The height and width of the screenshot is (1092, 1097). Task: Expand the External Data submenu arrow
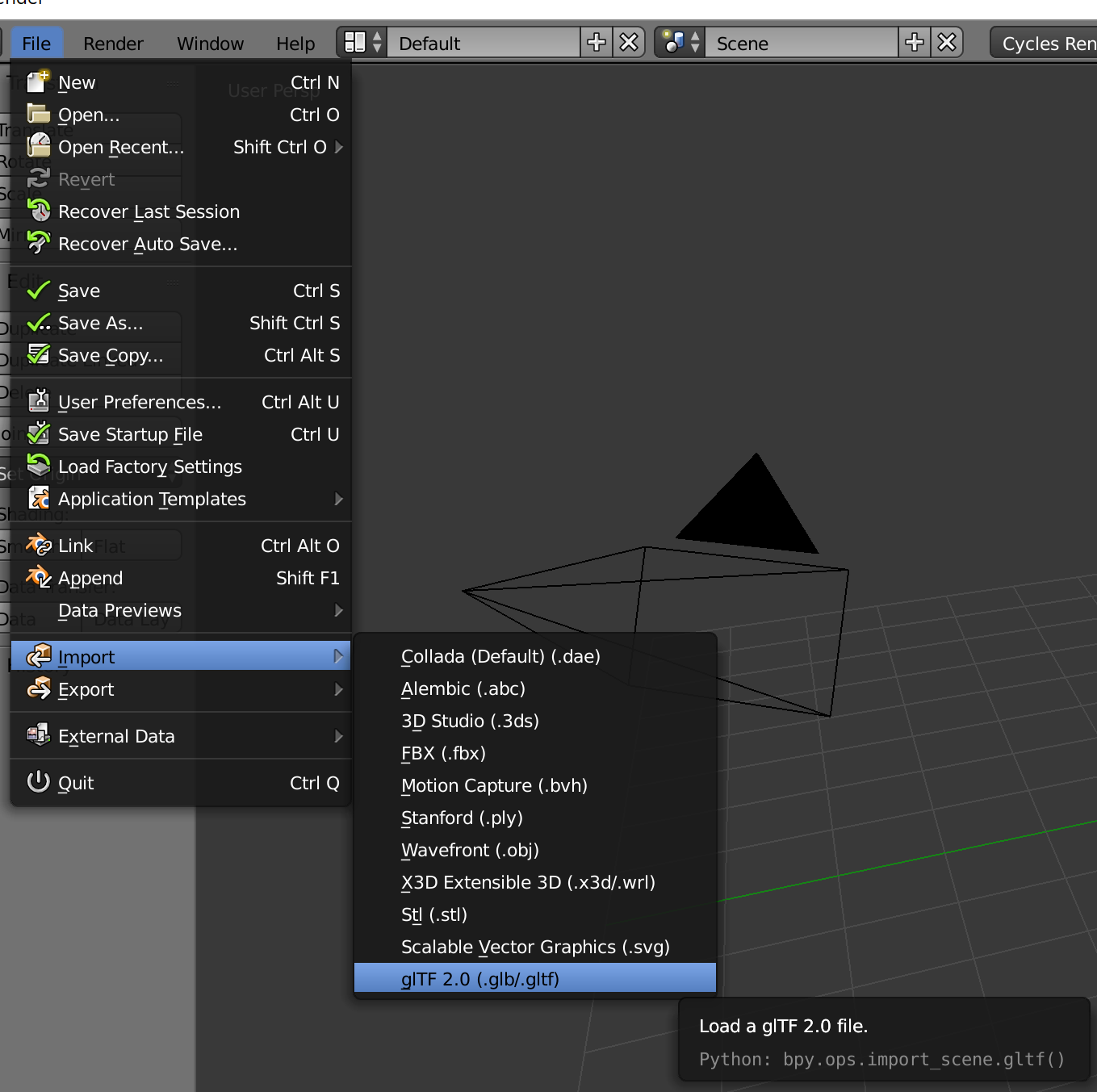(339, 736)
